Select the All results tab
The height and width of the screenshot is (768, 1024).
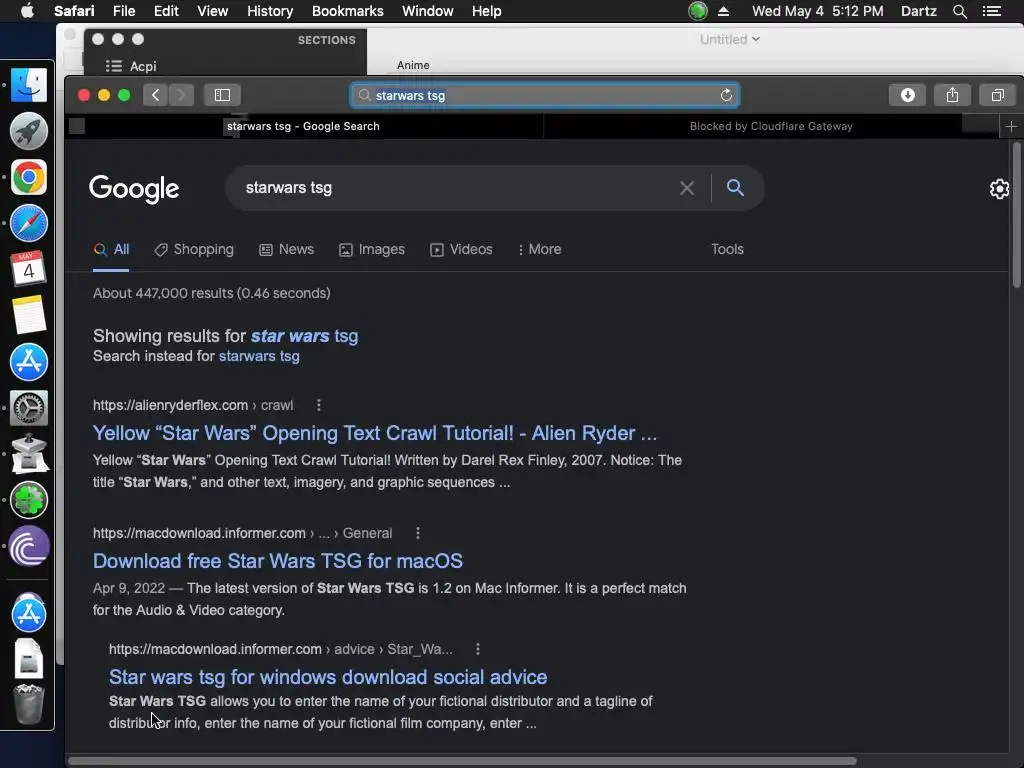tap(111, 249)
